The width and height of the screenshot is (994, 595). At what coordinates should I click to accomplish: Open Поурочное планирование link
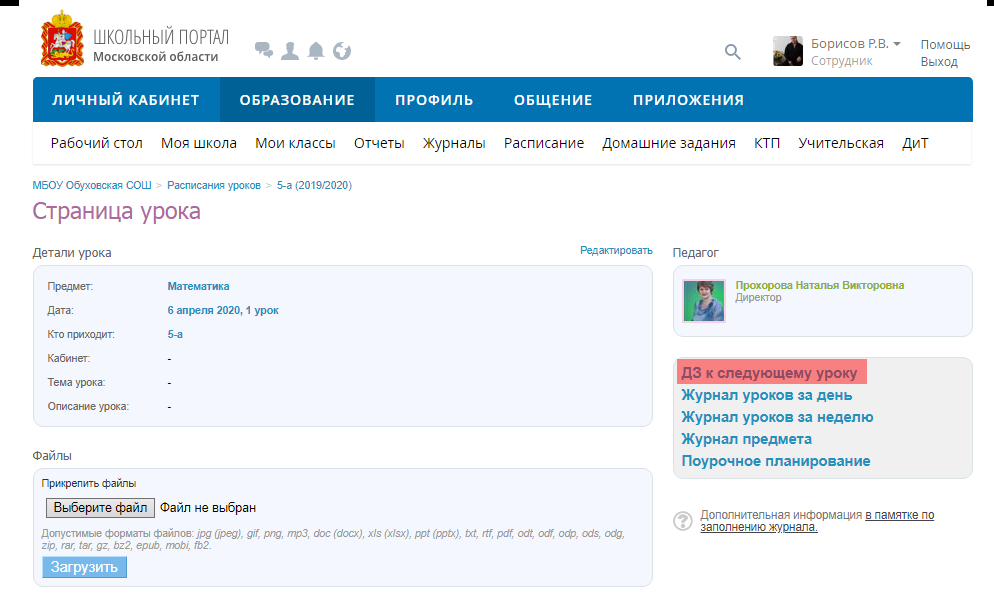(776, 461)
